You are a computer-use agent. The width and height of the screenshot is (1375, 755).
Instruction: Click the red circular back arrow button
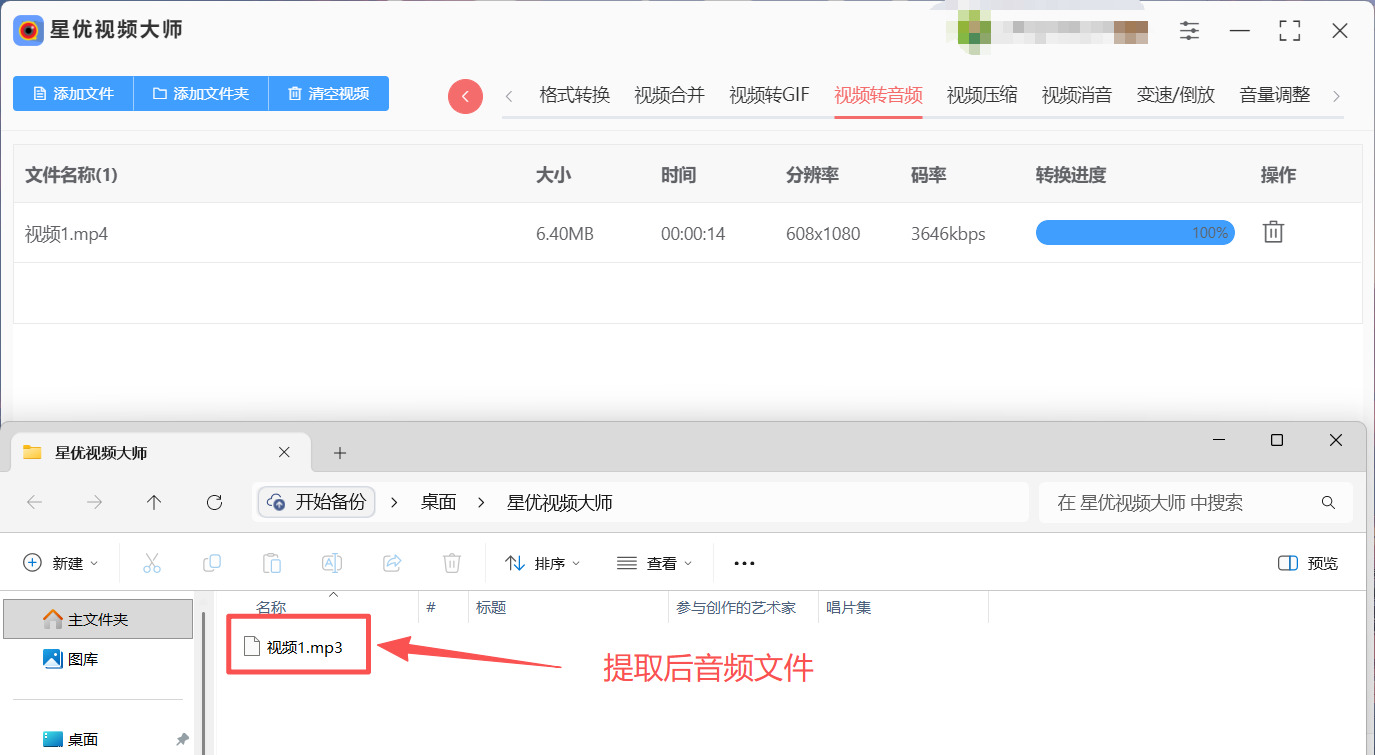tap(465, 96)
